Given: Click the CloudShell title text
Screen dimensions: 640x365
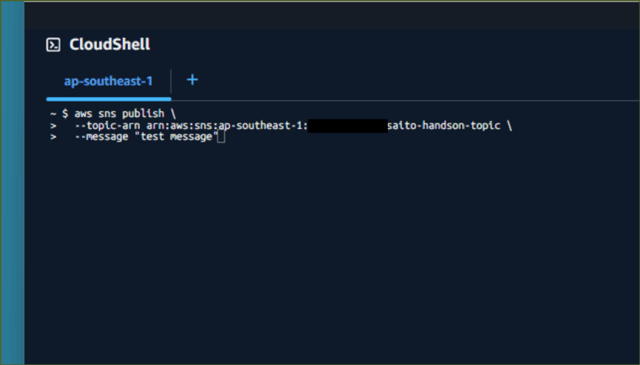Looking at the screenshot, I should 109,44.
